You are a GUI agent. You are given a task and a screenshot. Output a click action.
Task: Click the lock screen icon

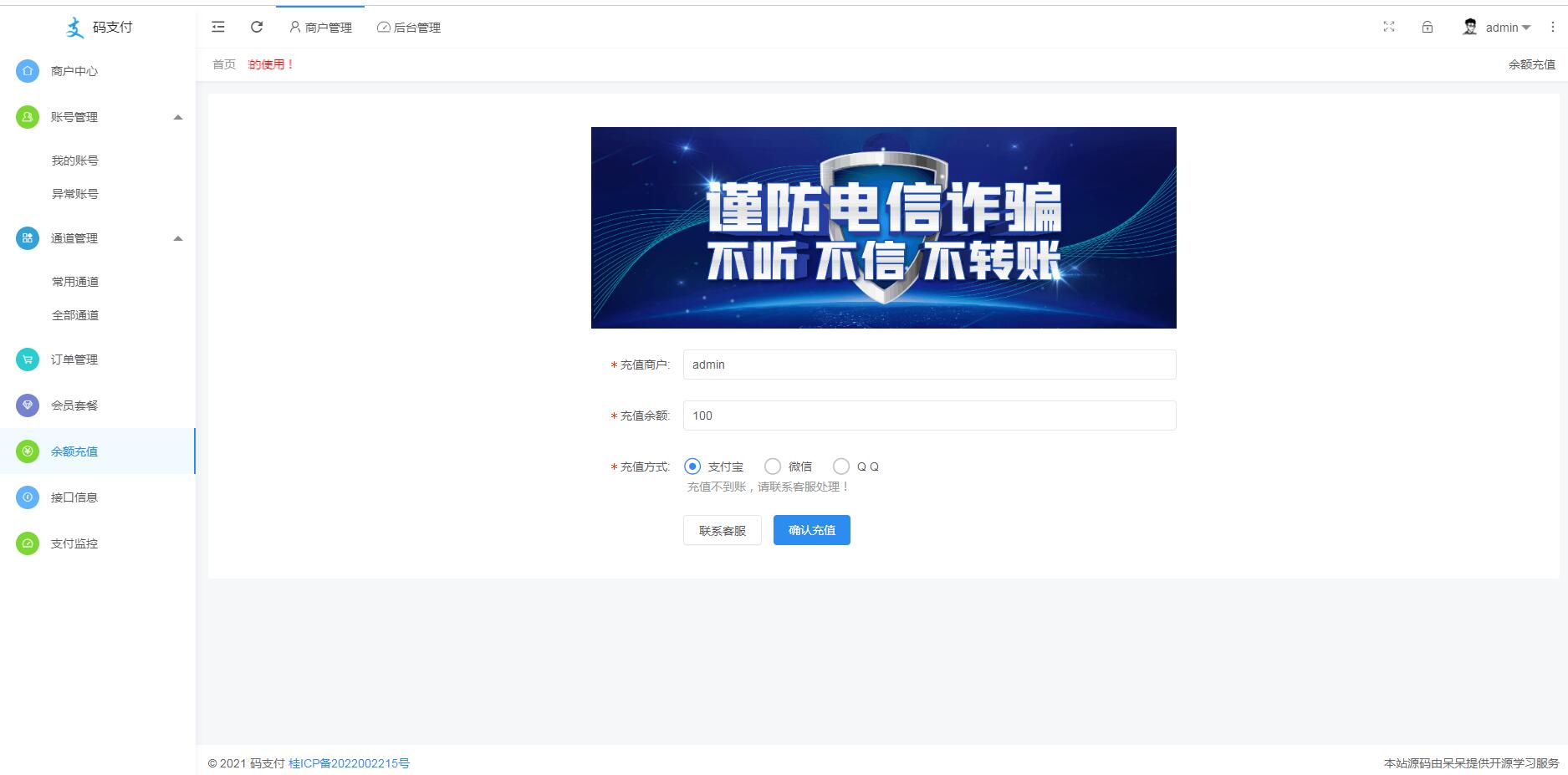1428,27
